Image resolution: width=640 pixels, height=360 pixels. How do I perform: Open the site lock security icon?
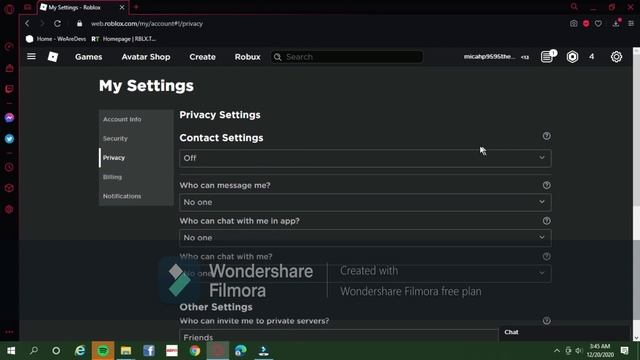(x=79, y=24)
